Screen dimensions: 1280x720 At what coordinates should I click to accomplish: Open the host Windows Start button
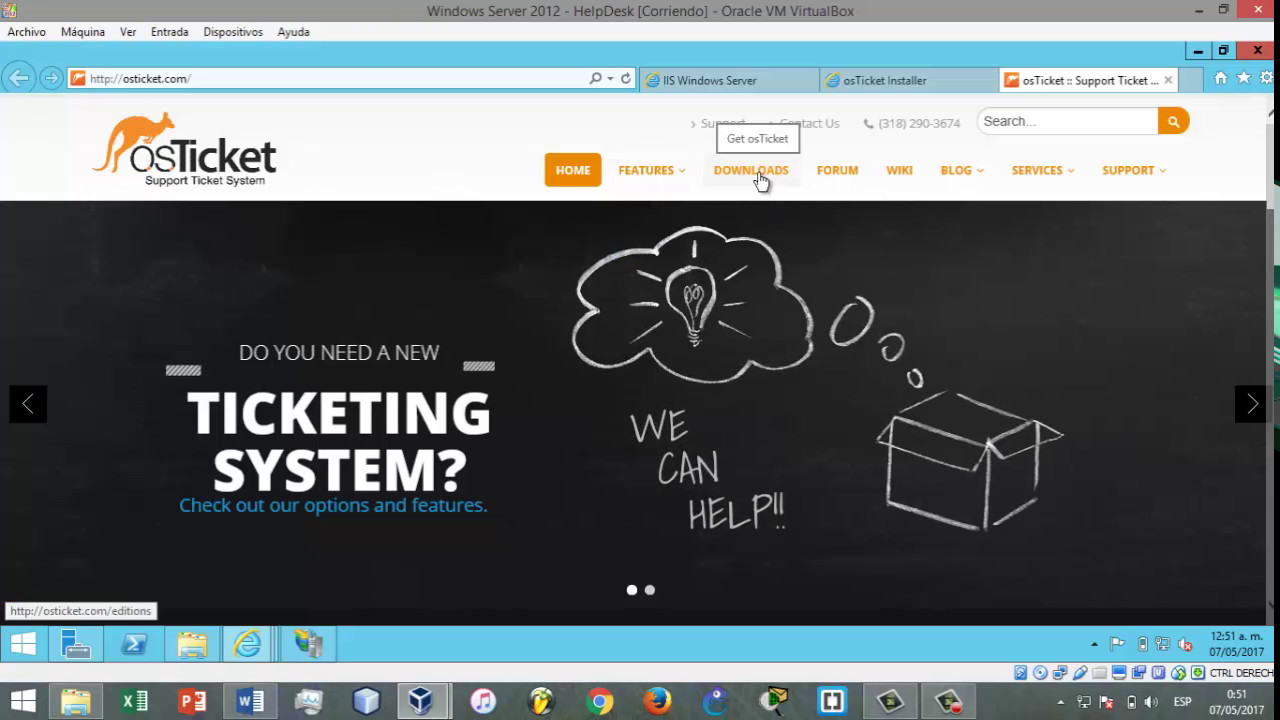pos(23,702)
